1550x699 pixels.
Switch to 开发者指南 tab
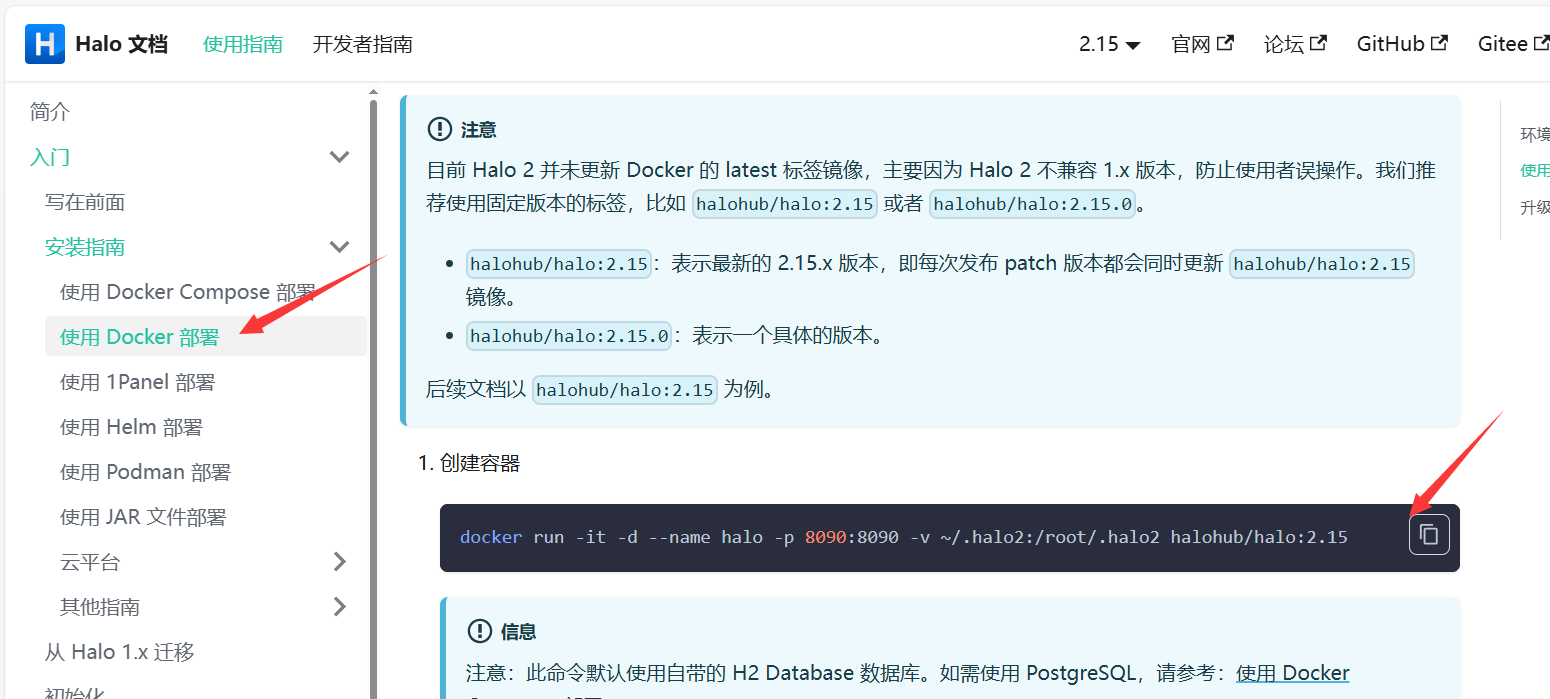click(x=363, y=44)
